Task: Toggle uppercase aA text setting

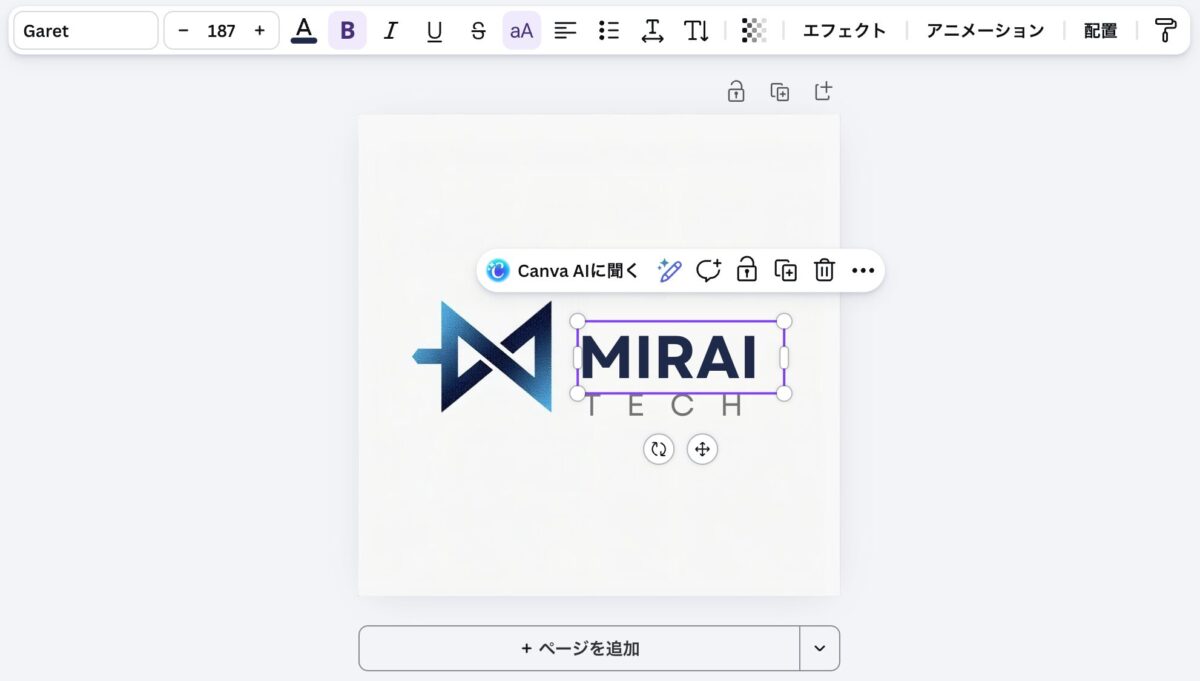Action: click(521, 31)
